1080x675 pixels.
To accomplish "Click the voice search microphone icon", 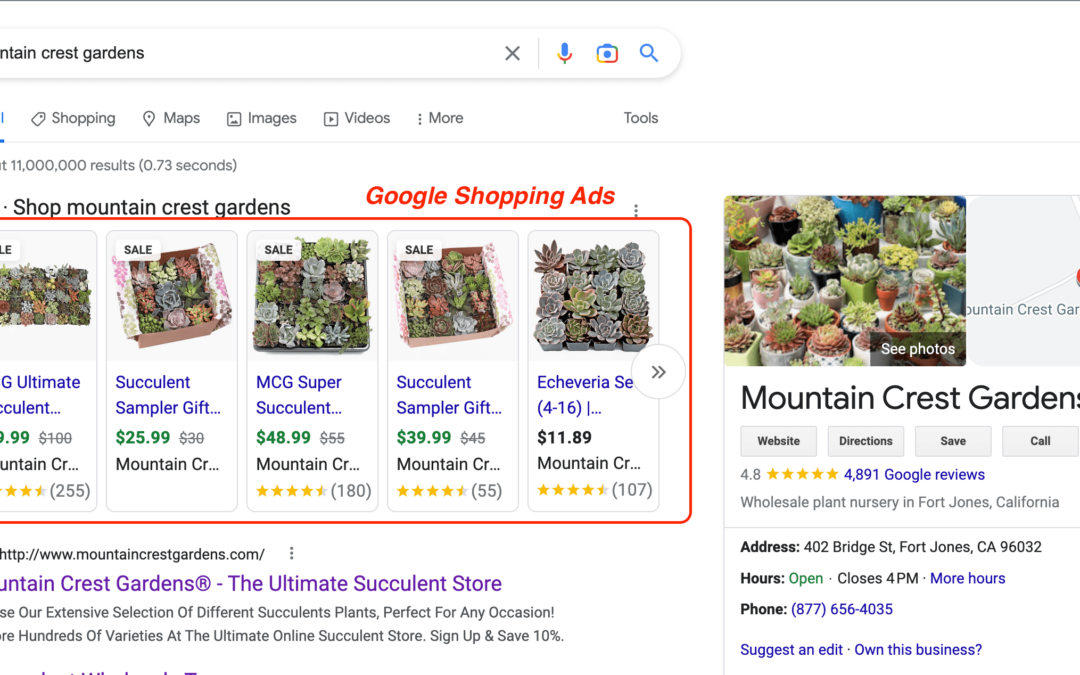I will [x=564, y=53].
